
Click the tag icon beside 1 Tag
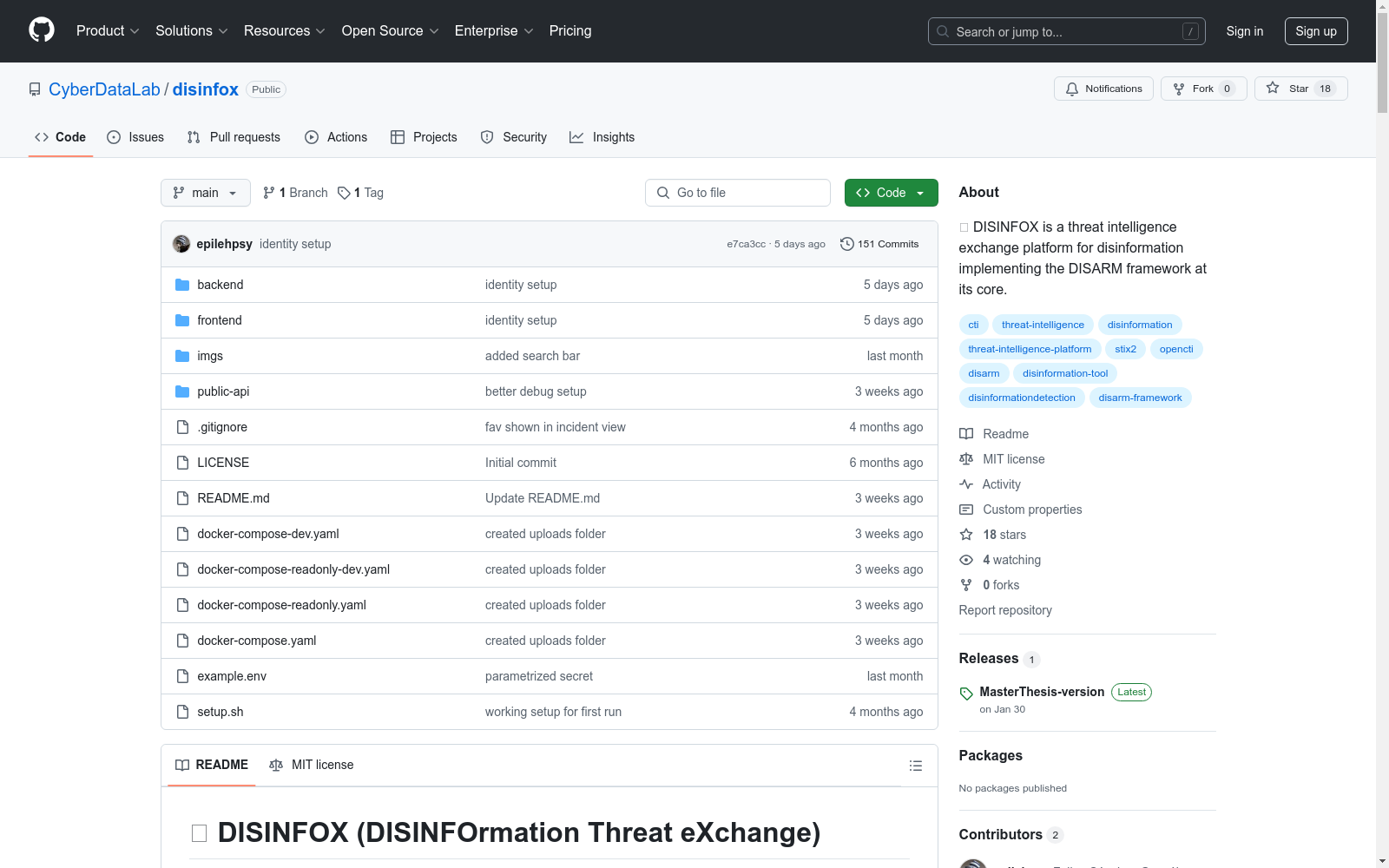(x=344, y=193)
